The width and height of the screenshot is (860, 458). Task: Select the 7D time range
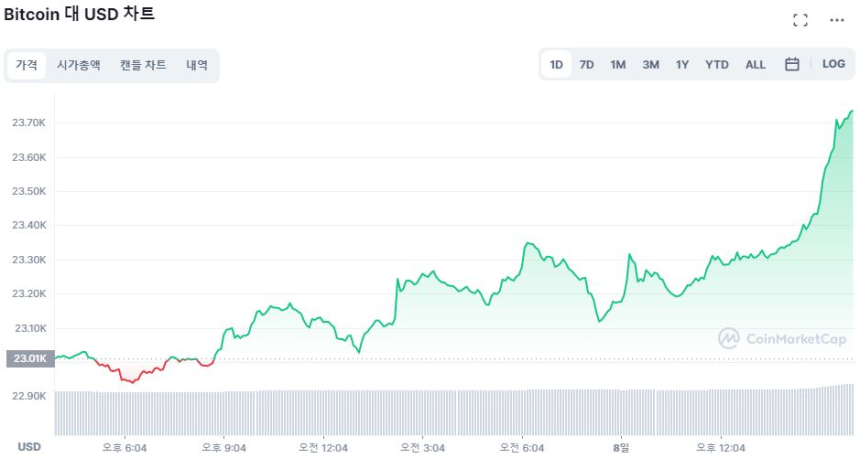pos(587,64)
